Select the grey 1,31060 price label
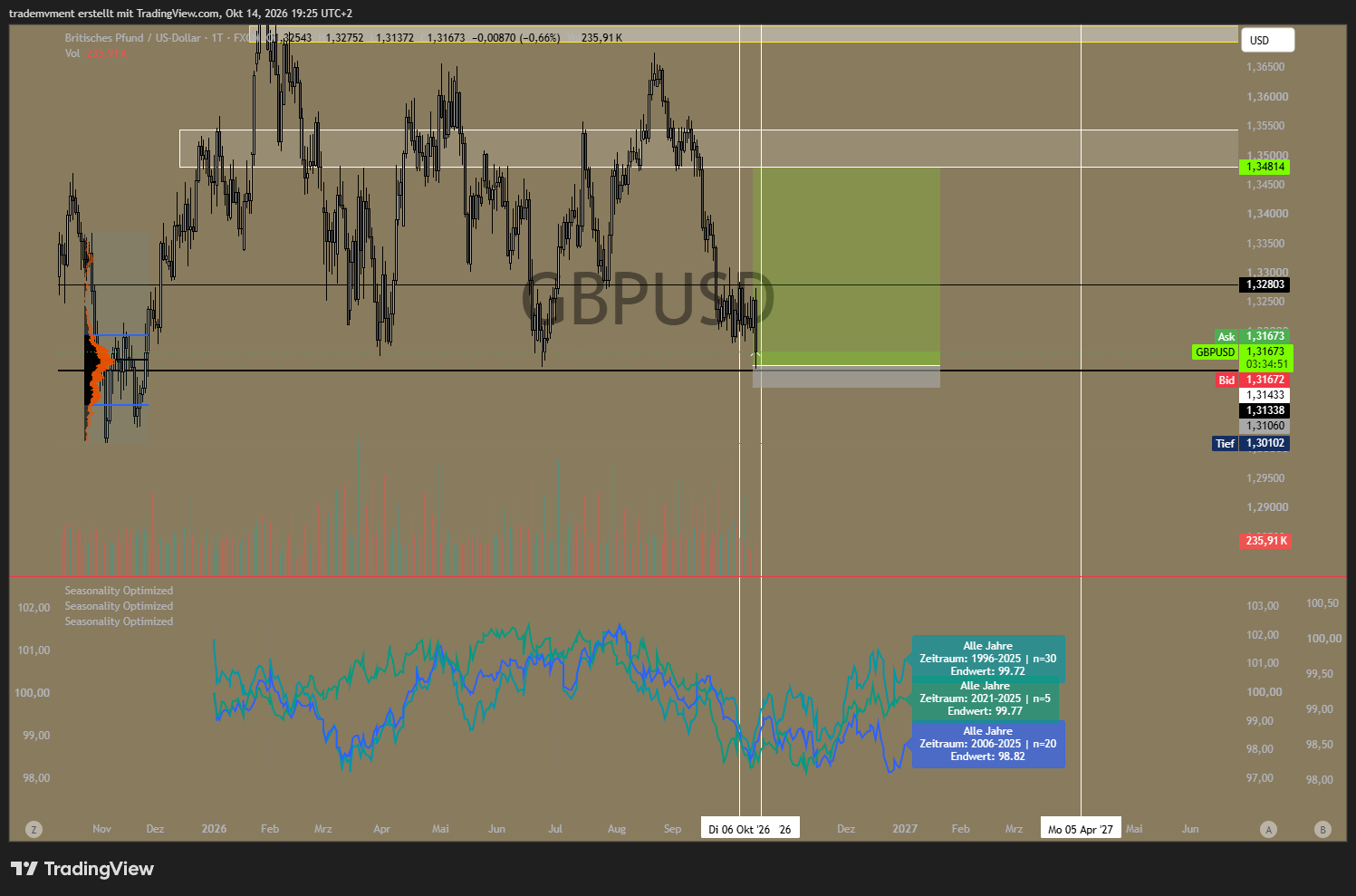Viewport: 1356px width, 896px height. (1265, 426)
